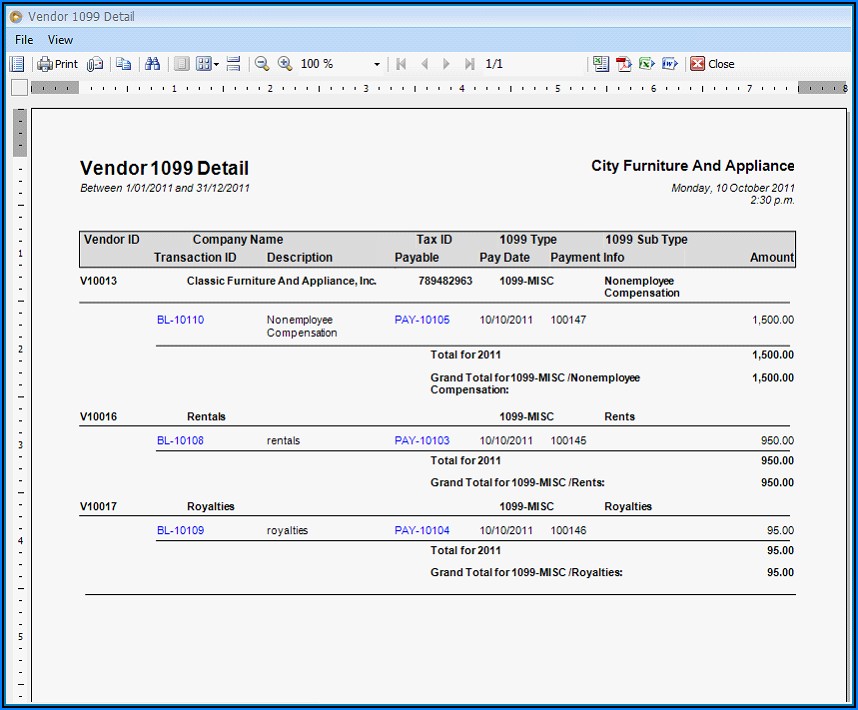Screen dimensions: 858x710
Task: Click the send report attachment icon
Action: click(x=95, y=64)
